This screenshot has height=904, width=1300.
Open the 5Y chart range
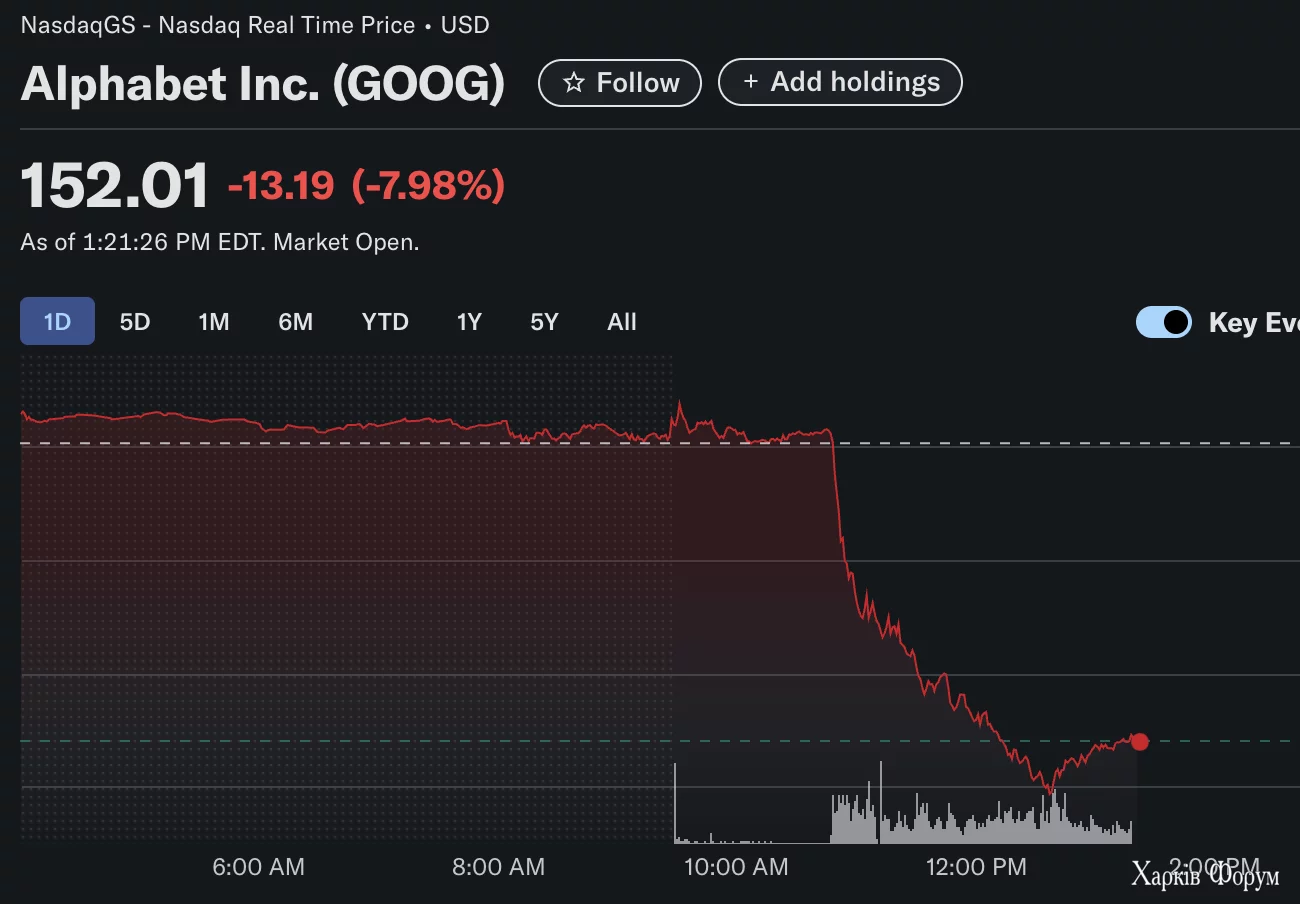tap(544, 322)
